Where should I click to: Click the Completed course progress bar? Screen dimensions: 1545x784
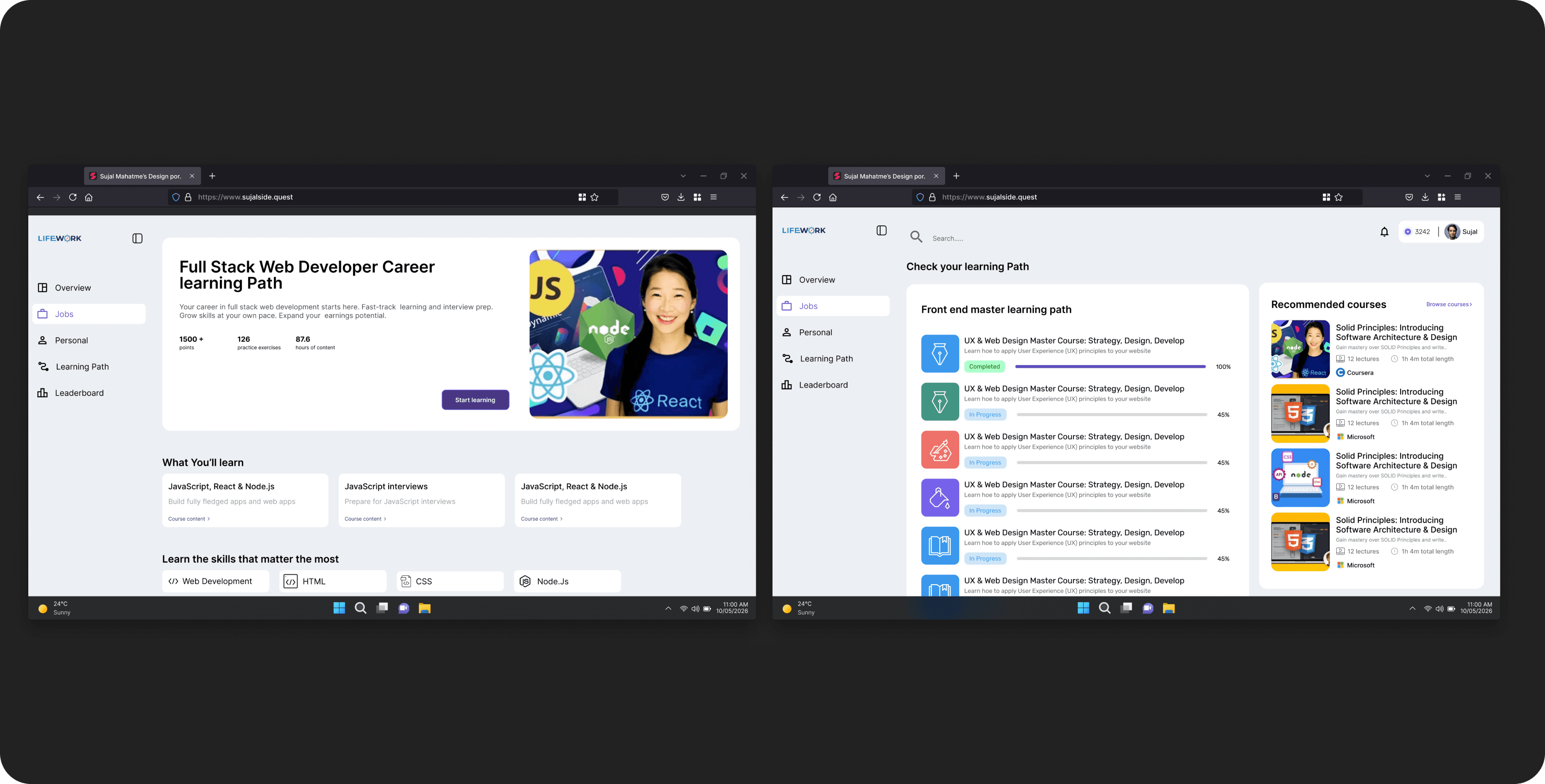pos(1110,367)
